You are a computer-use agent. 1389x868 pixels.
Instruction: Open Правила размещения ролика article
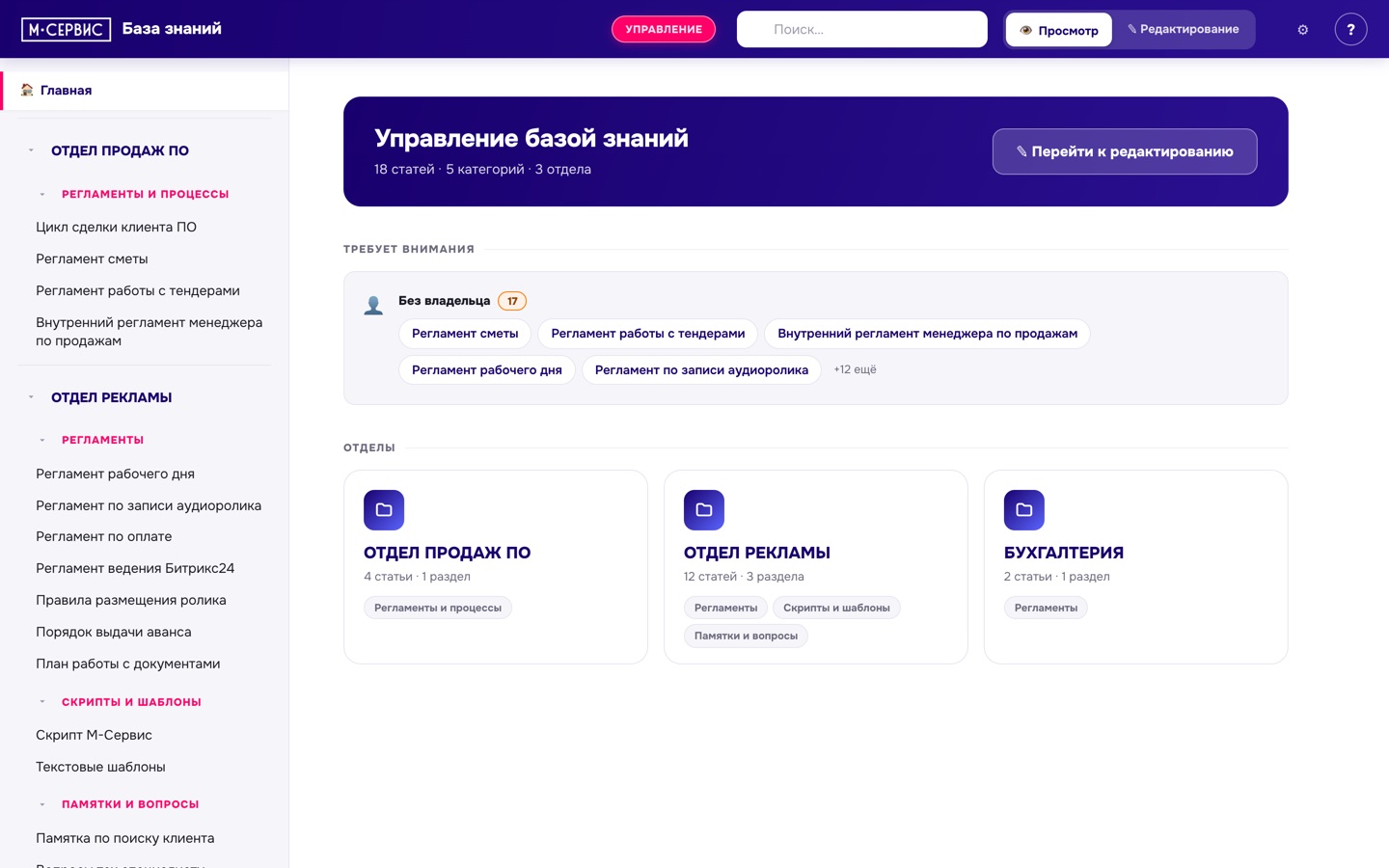[x=131, y=600]
